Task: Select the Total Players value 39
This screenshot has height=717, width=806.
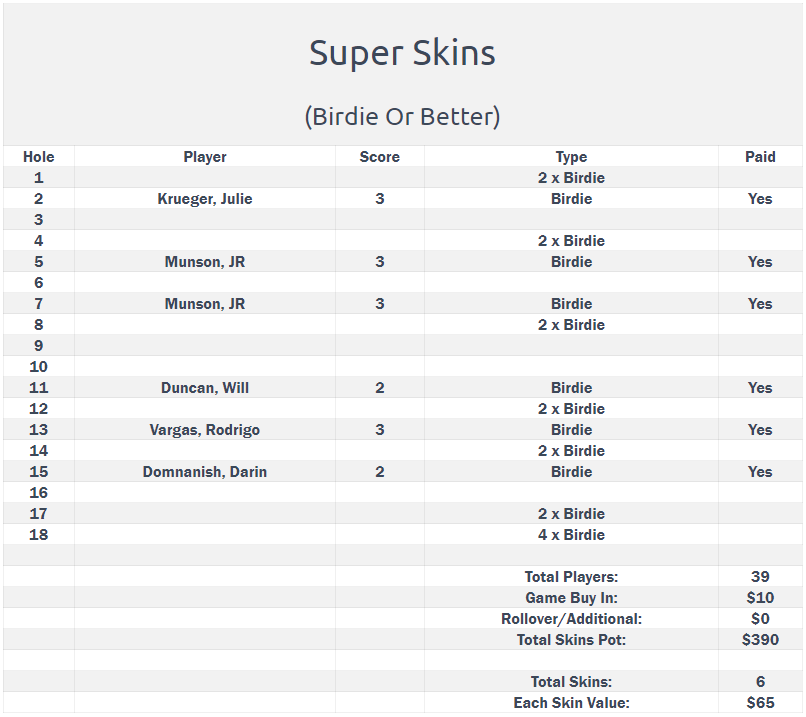Action: coord(760,577)
